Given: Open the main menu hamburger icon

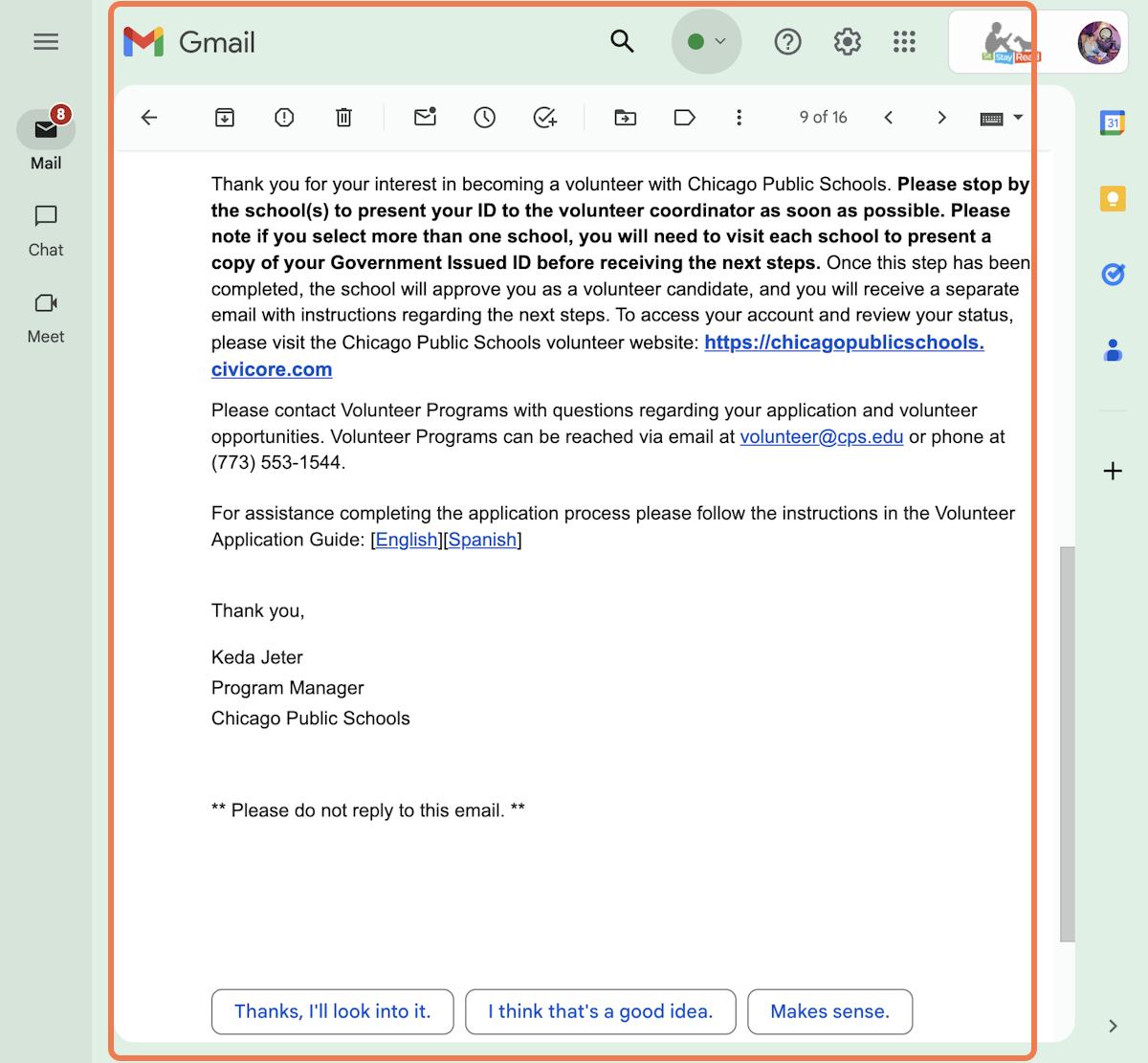Looking at the screenshot, I should (x=46, y=42).
